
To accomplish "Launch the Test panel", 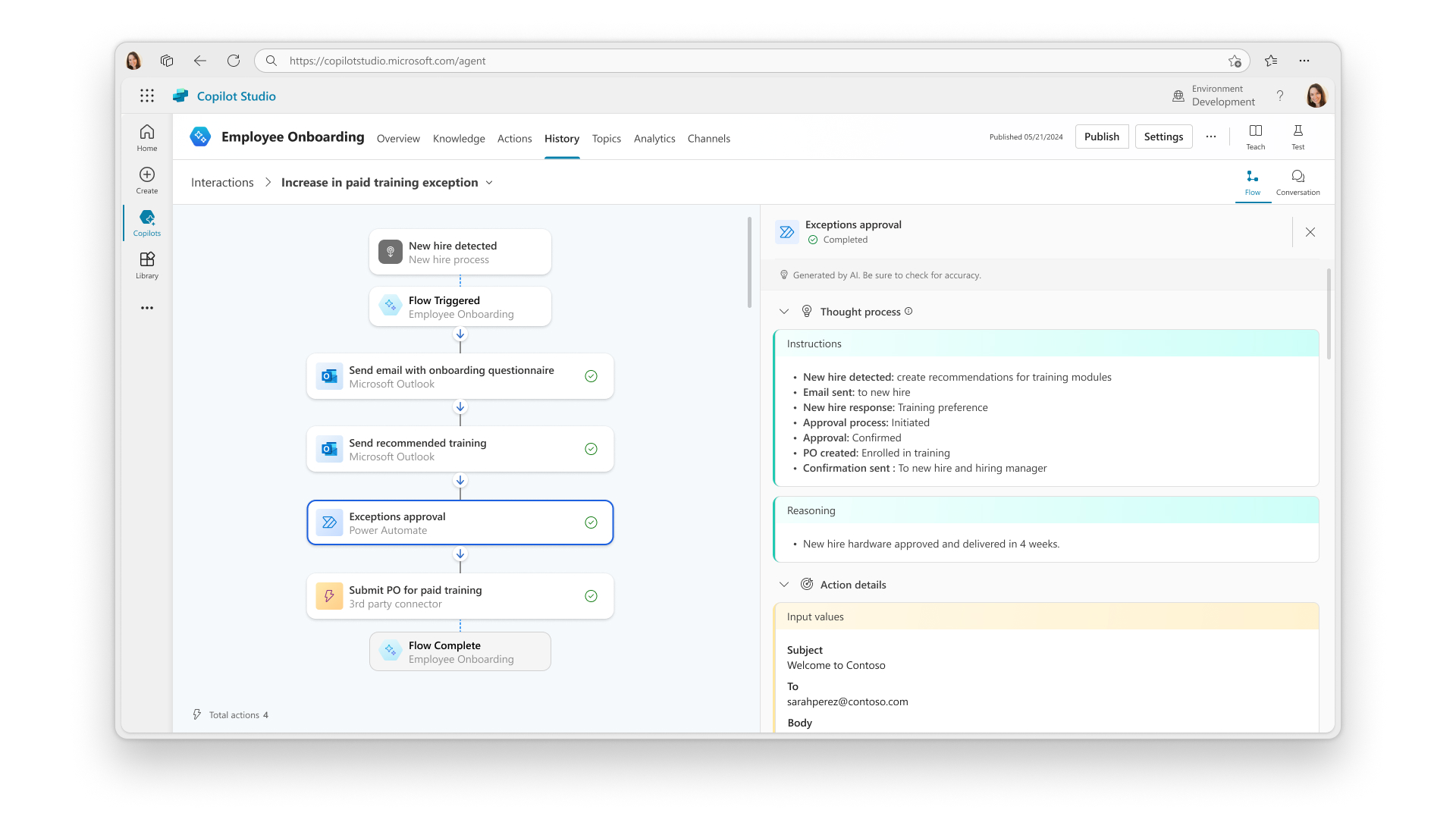I will (1298, 136).
